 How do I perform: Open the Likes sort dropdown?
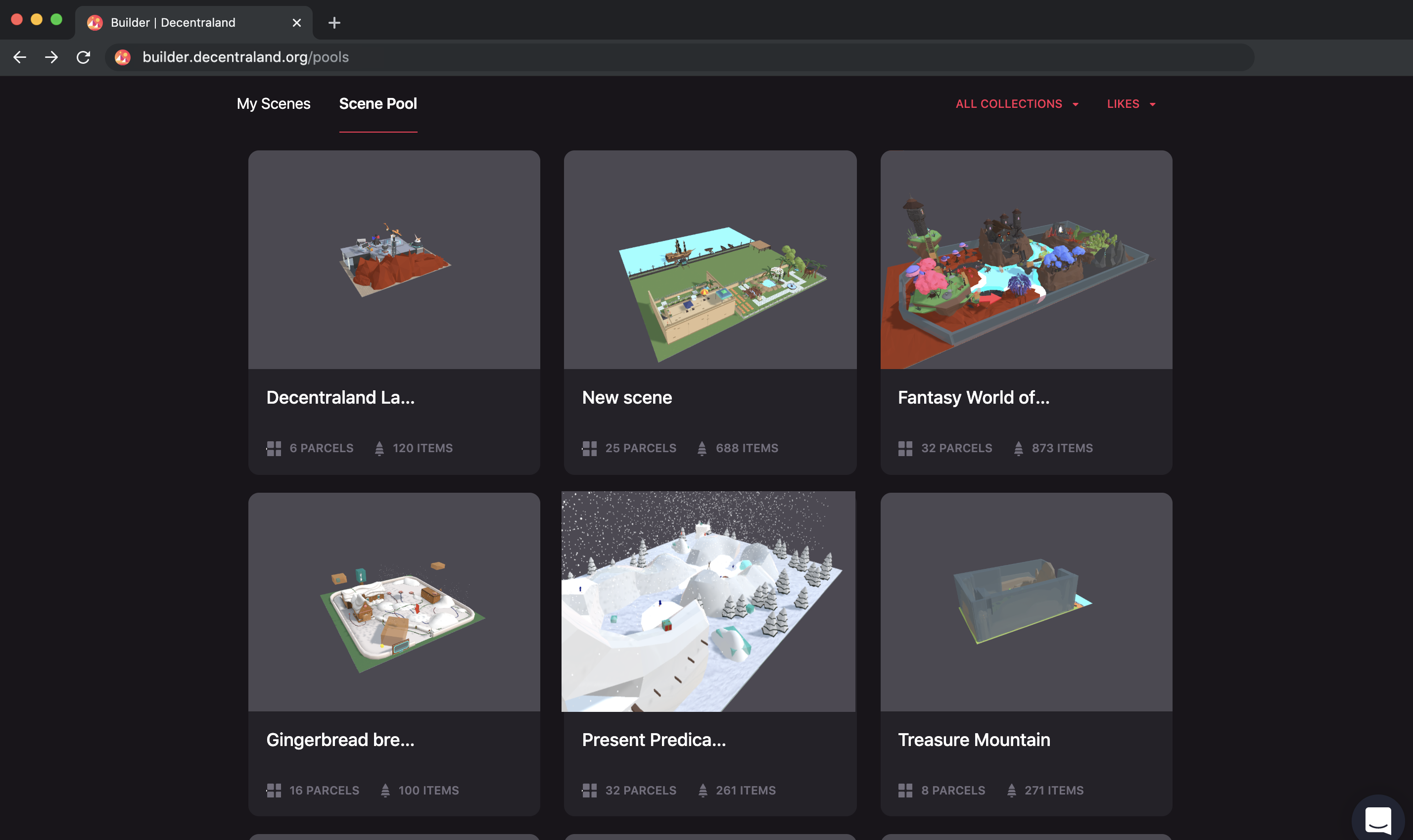pyautogui.click(x=1131, y=104)
